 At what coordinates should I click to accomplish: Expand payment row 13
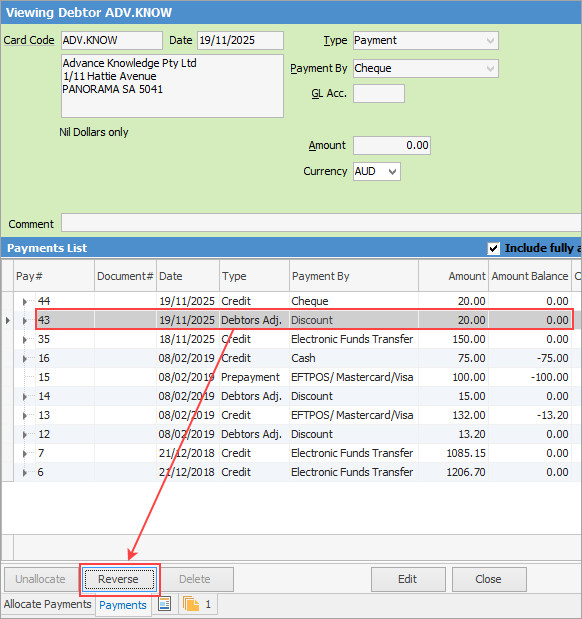25,415
